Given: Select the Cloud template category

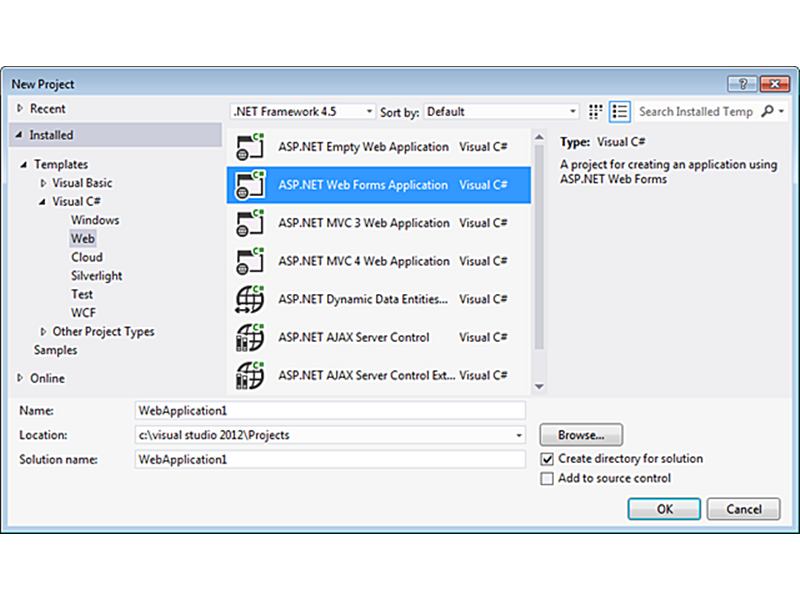Looking at the screenshot, I should pyautogui.click(x=87, y=257).
